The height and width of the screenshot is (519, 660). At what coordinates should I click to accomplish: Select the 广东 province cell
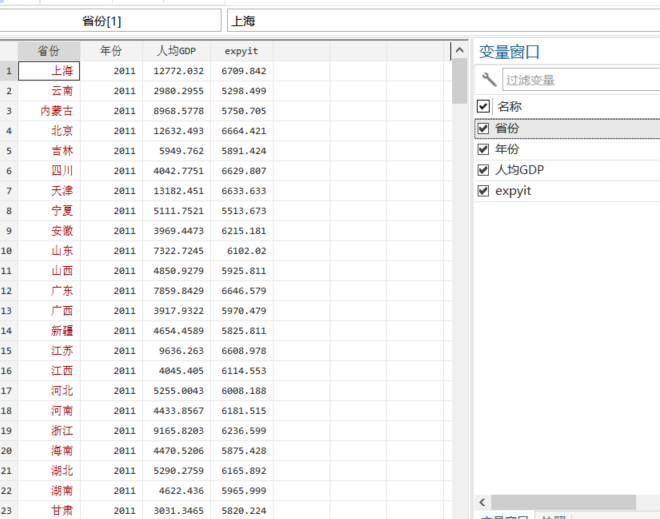(x=49, y=291)
